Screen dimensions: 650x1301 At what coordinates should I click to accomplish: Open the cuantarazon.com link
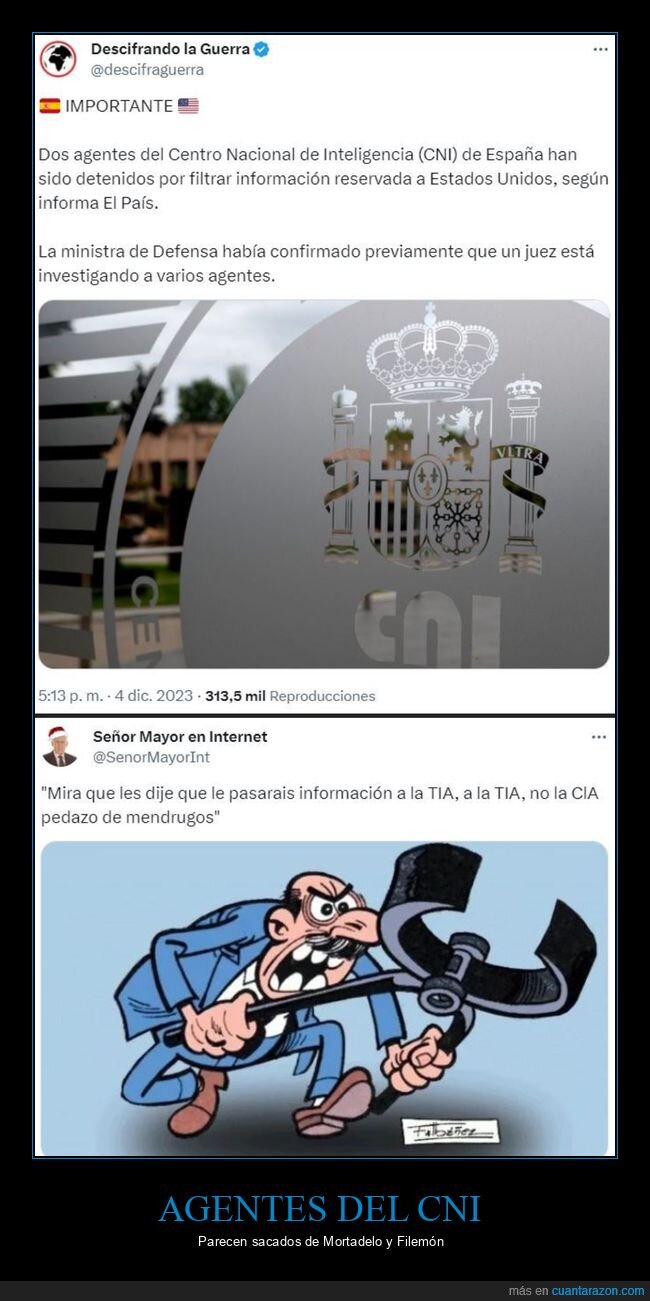pos(591,1291)
